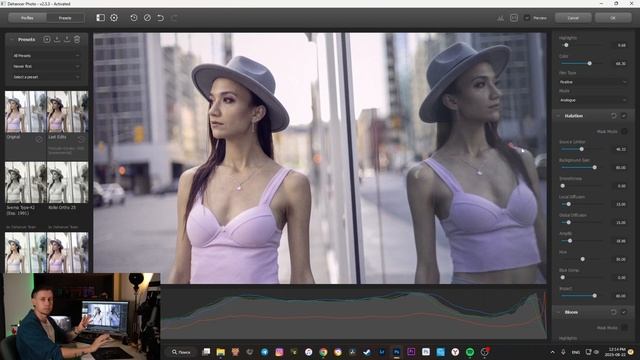Add new preset with plus icon
The width and height of the screenshot is (640, 360).
47,40
